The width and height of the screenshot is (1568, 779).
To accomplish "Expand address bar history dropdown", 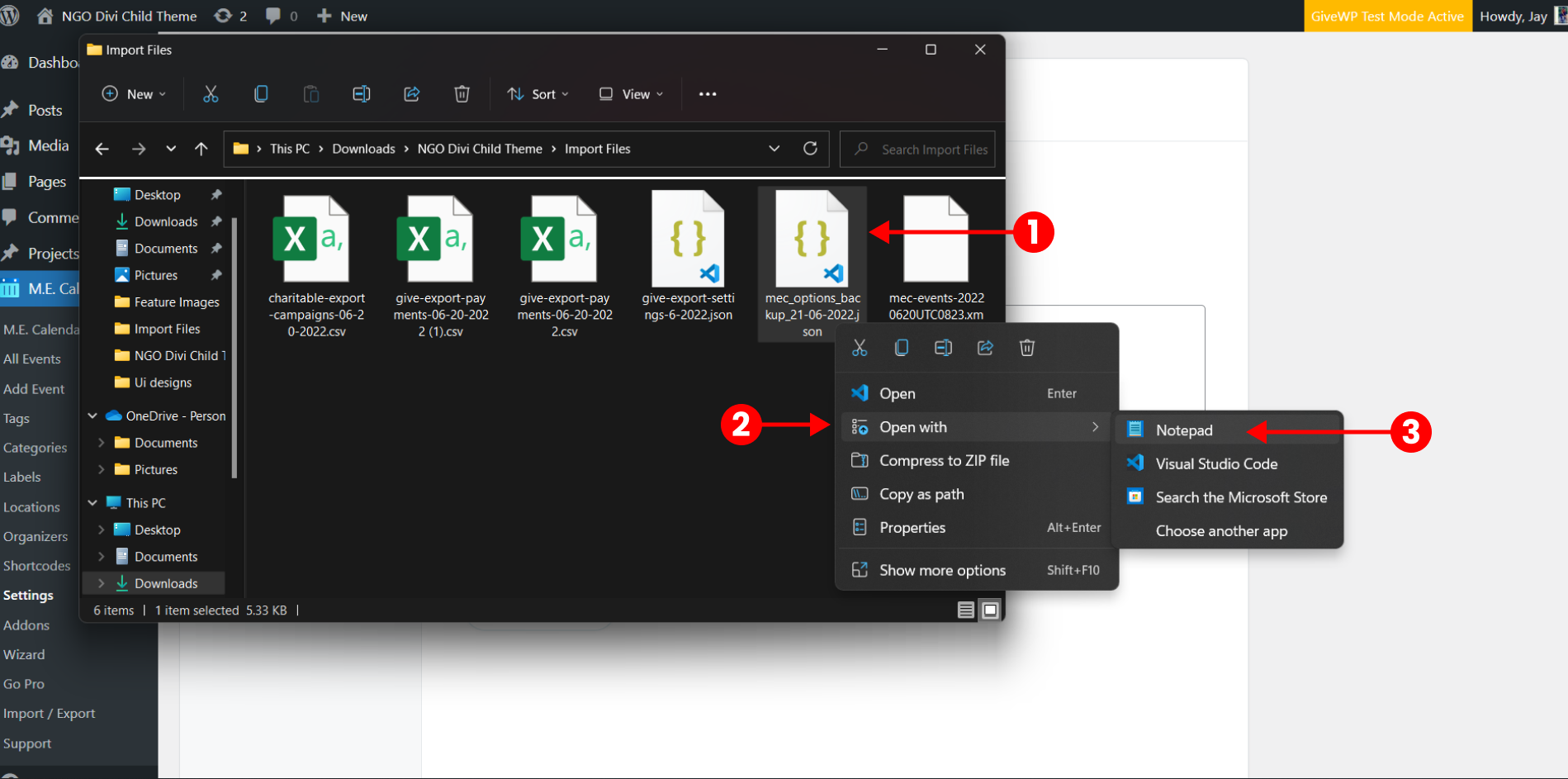I will (x=775, y=149).
